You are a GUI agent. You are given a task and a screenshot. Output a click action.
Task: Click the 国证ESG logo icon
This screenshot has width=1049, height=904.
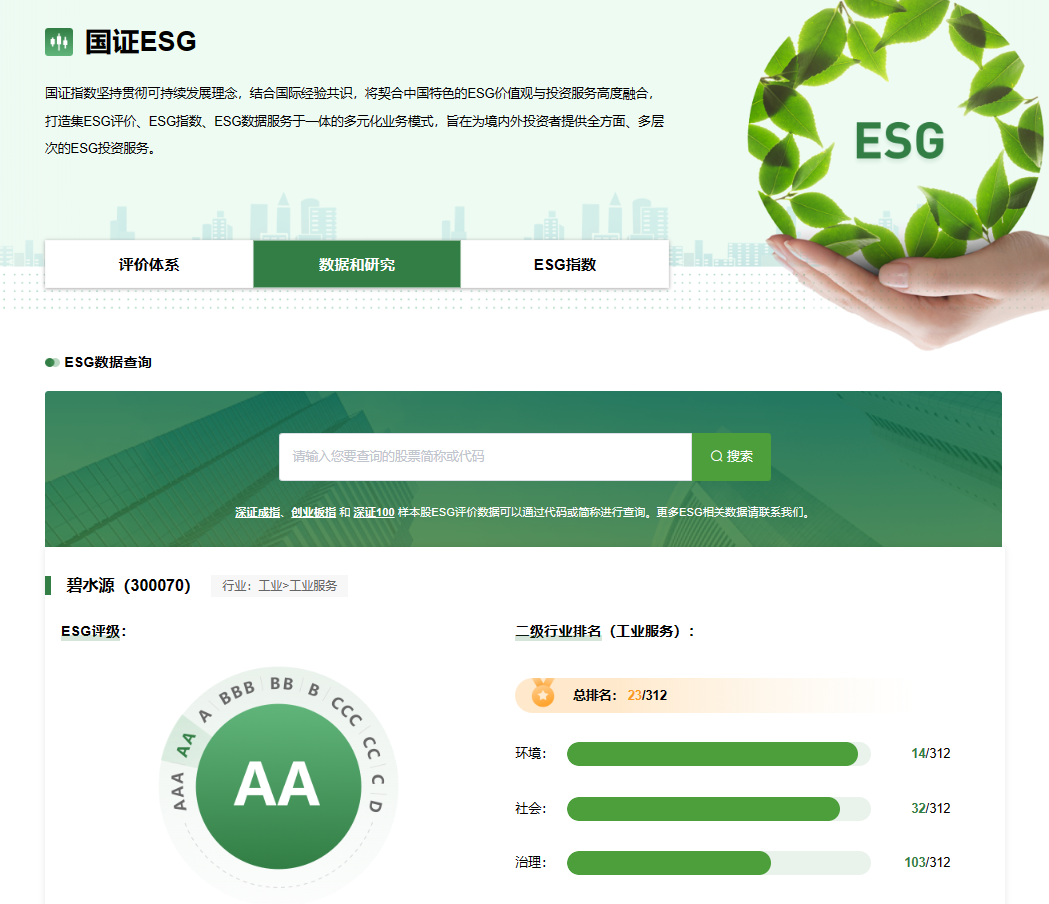point(59,42)
